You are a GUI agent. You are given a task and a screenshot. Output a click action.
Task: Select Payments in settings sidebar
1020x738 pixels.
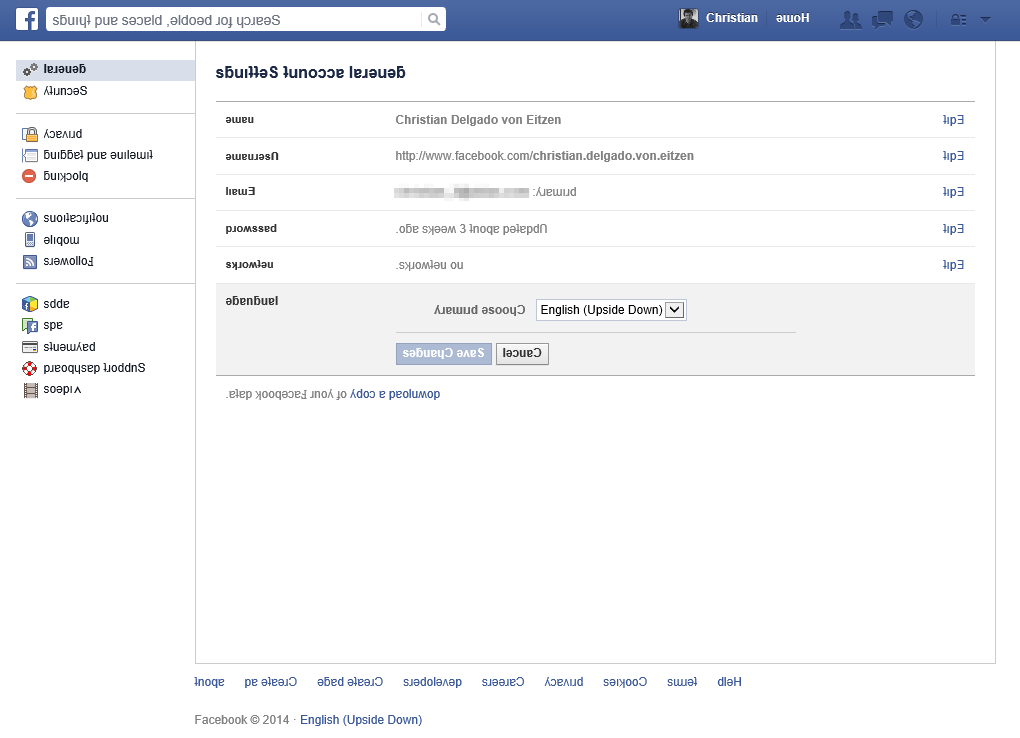coord(70,347)
